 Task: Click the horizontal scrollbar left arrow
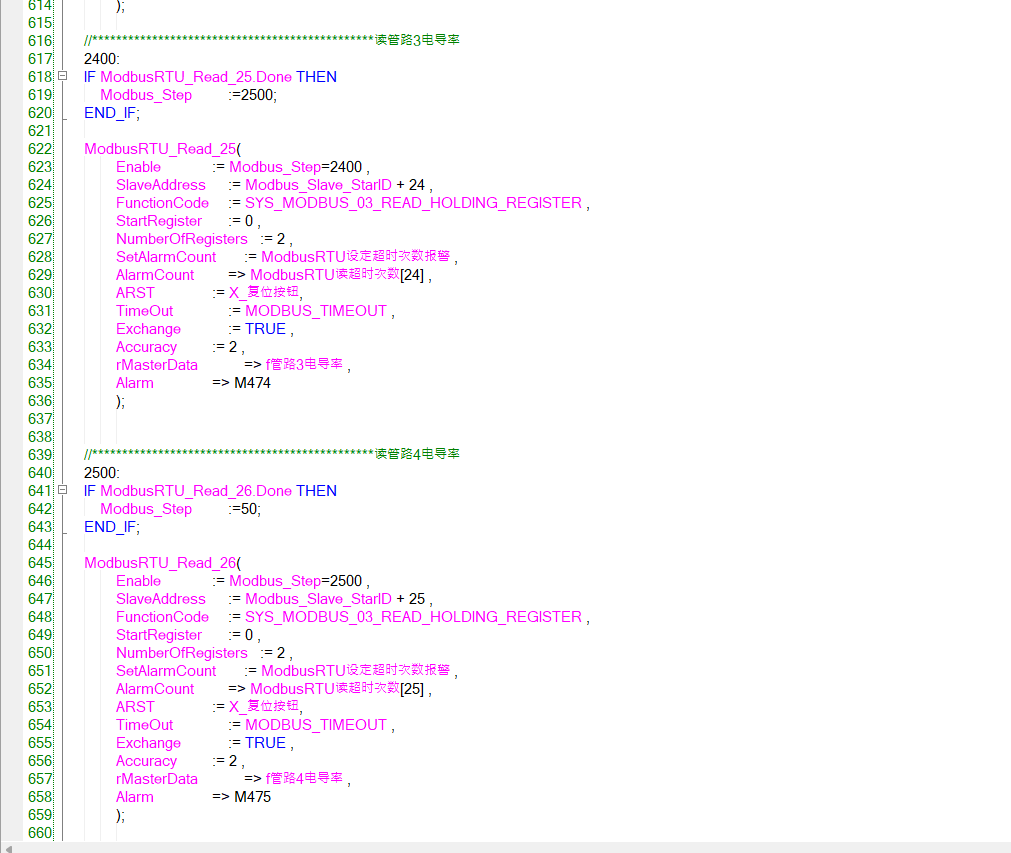click(x=9, y=847)
